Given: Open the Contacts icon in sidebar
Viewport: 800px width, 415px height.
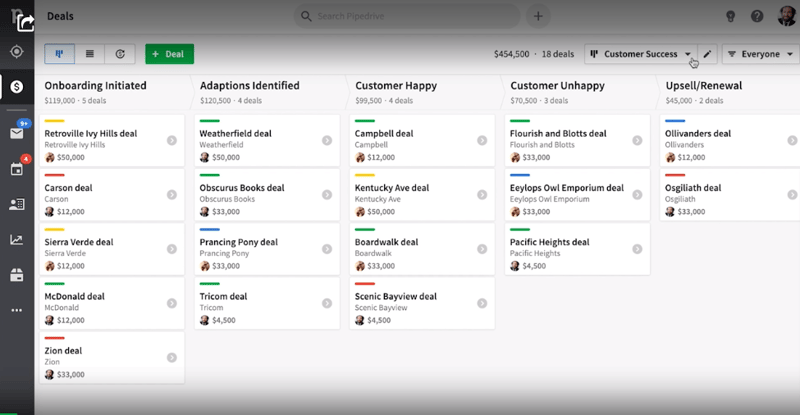Looking at the screenshot, I should [x=16, y=204].
